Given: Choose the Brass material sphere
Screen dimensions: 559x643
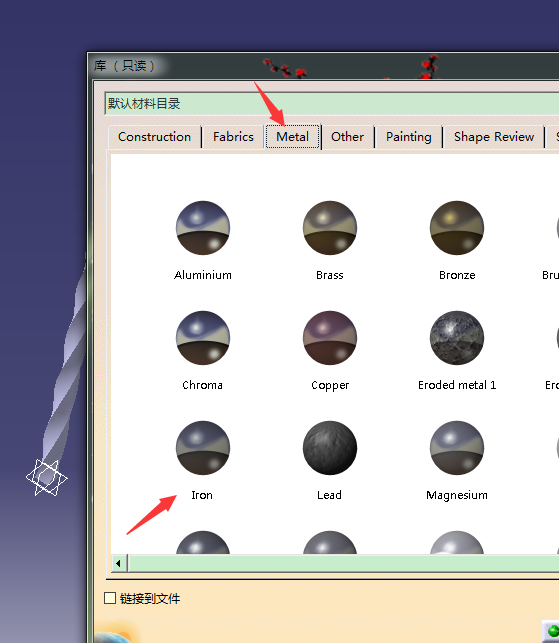Looking at the screenshot, I should 330,228.
